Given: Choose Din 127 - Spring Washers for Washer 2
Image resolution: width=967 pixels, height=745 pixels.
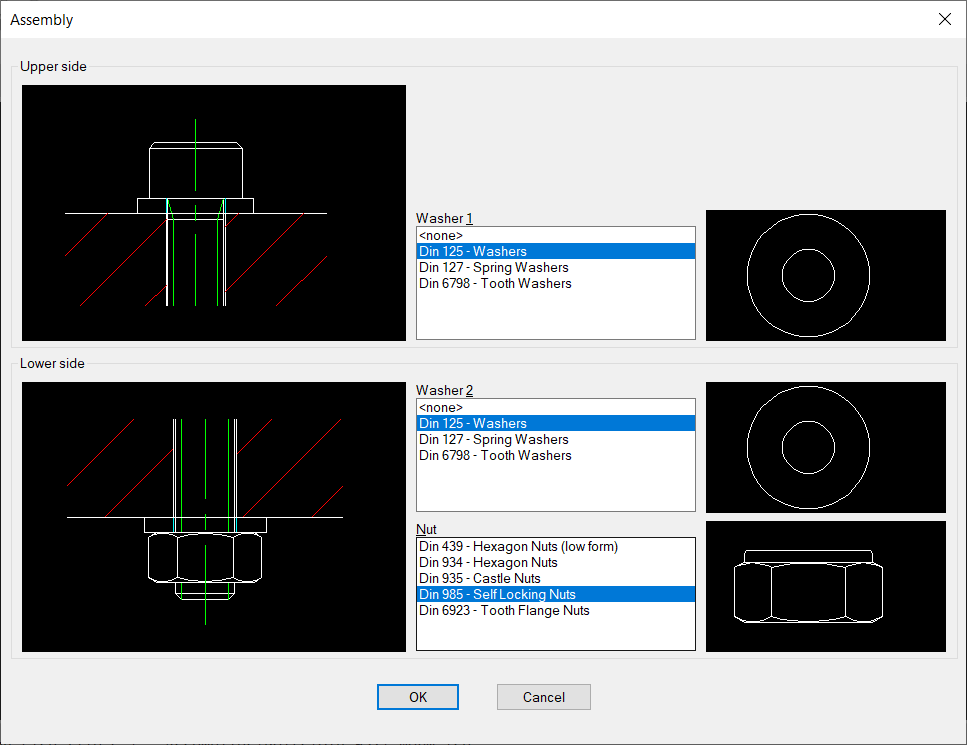Looking at the screenshot, I should point(556,440).
